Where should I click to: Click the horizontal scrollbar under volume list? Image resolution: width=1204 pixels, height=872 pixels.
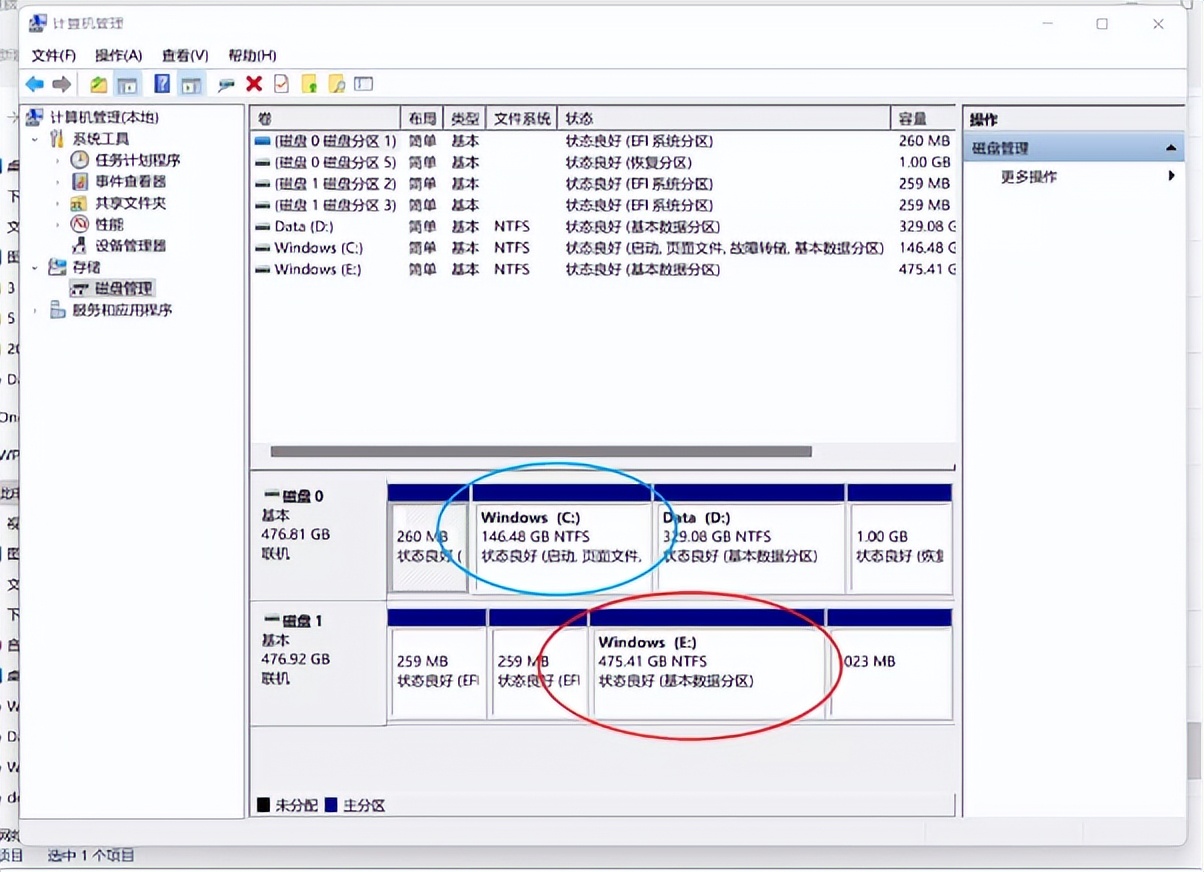(x=540, y=452)
